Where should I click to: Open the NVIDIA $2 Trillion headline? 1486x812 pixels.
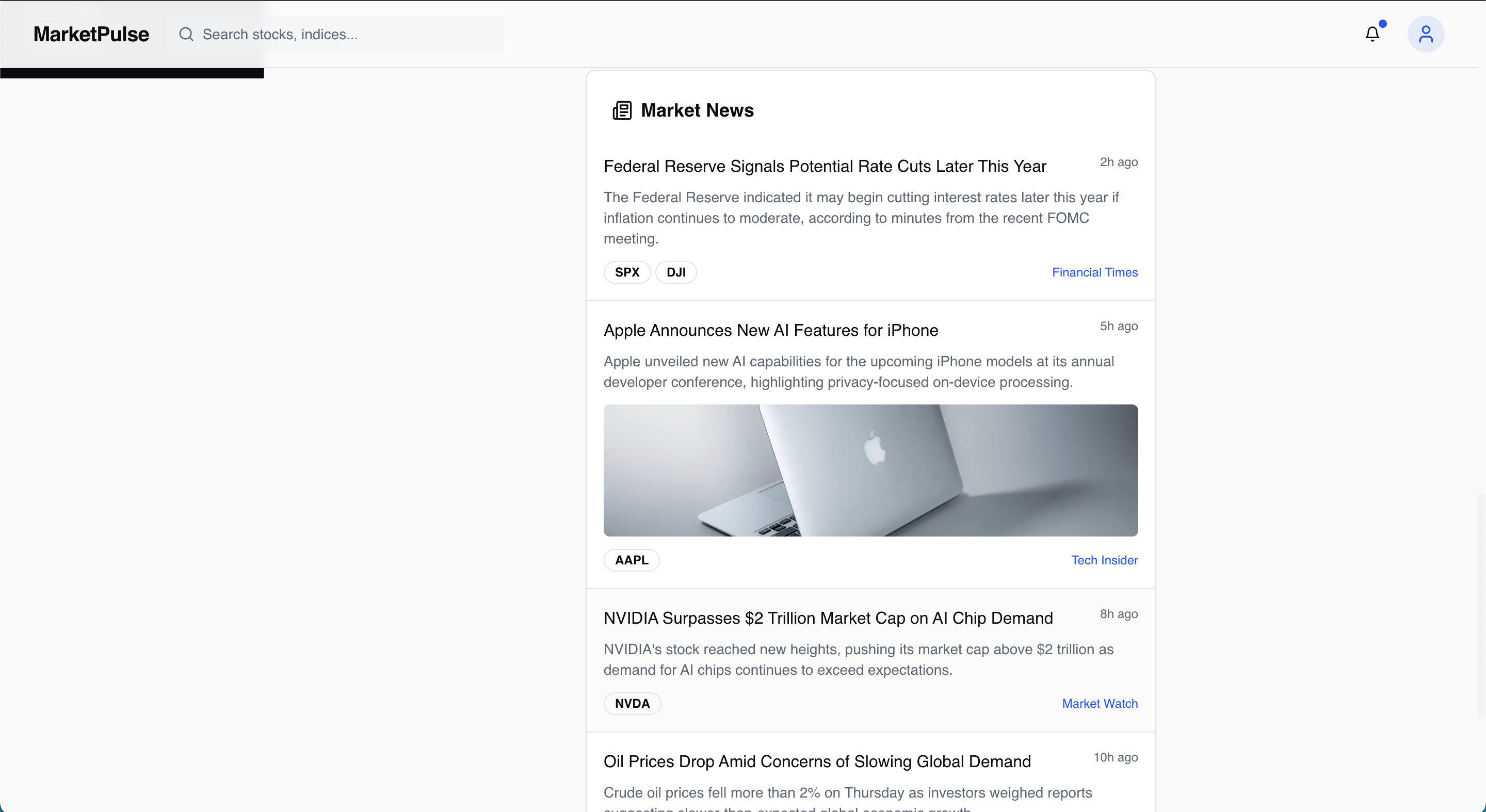pyautogui.click(x=828, y=618)
